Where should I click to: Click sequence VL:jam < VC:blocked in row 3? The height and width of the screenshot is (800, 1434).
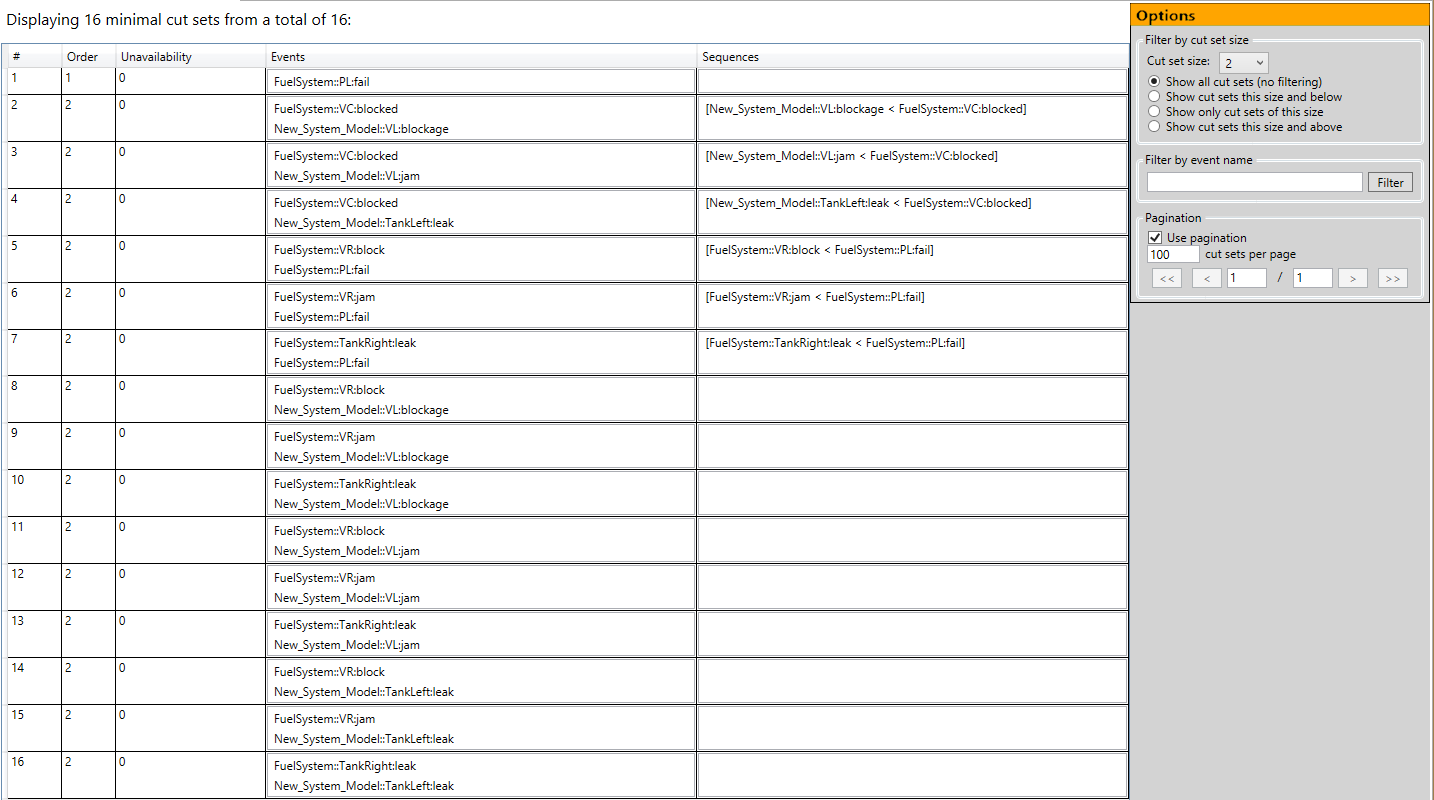click(852, 156)
